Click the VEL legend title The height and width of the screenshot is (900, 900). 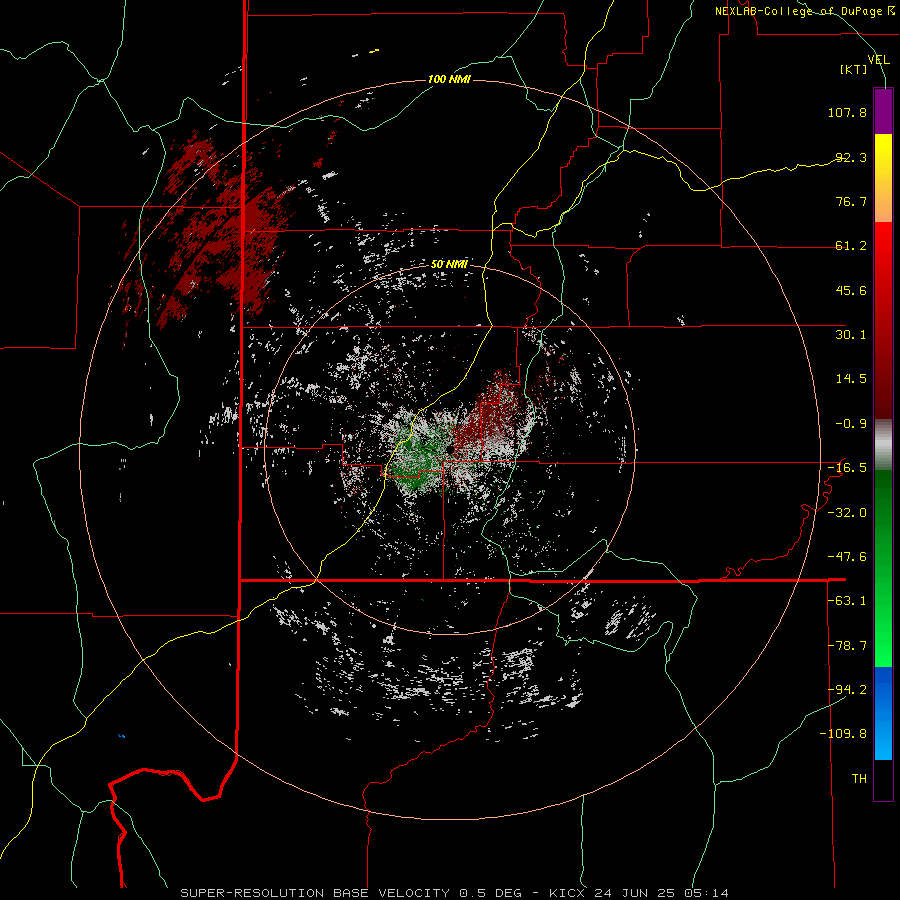coord(878,60)
